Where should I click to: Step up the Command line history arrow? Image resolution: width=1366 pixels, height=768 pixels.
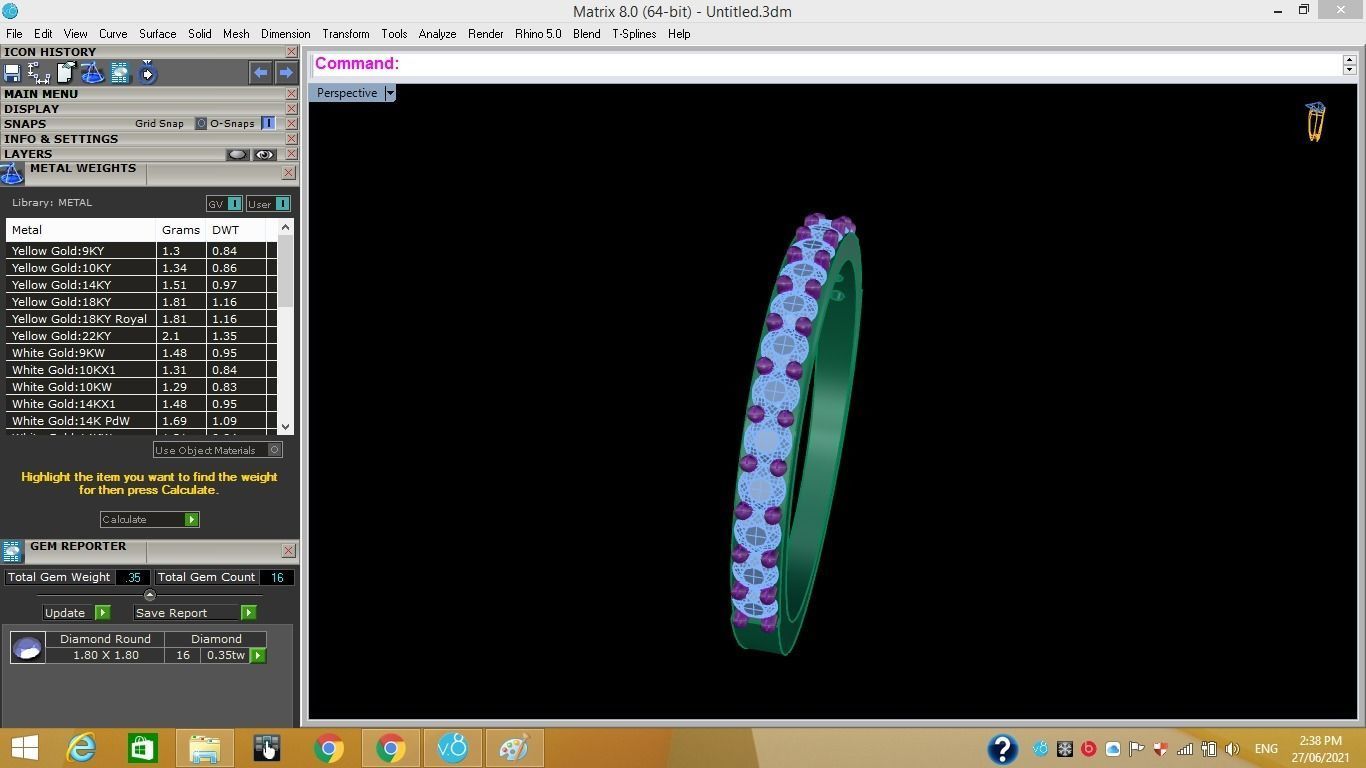click(x=1349, y=59)
